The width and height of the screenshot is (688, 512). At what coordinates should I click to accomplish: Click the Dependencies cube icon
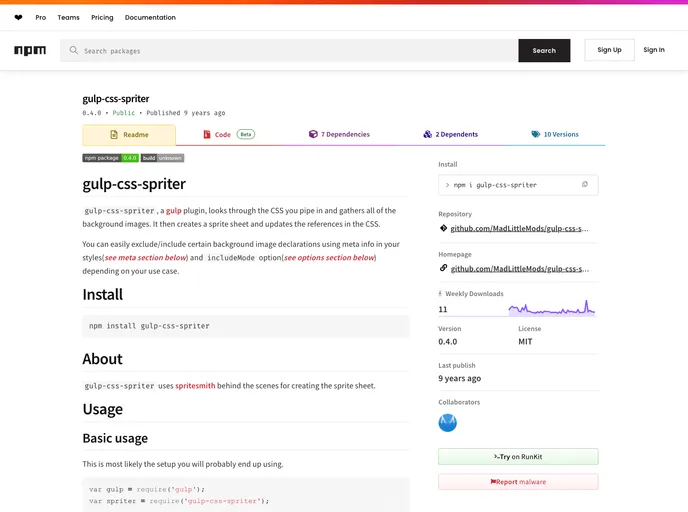pos(313,134)
